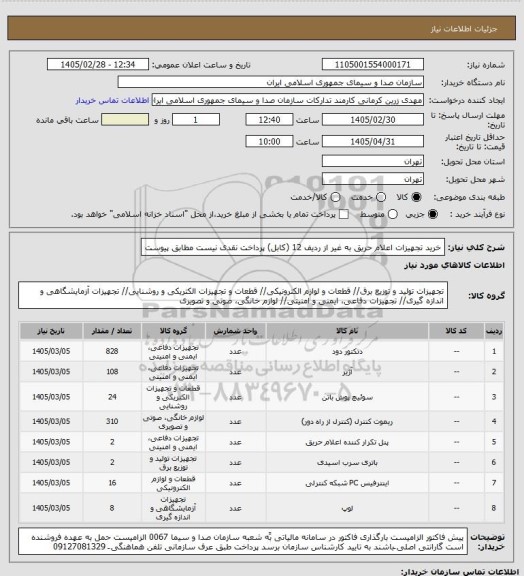The width and height of the screenshot is (524, 576).
Task: Click the باتری سرب اسیدی item name
Action: tap(347, 462)
